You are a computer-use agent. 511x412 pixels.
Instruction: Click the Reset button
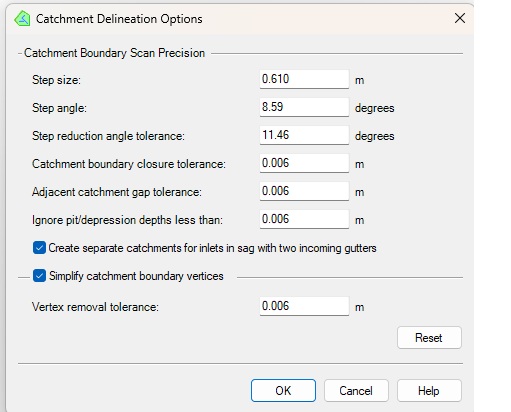click(429, 338)
